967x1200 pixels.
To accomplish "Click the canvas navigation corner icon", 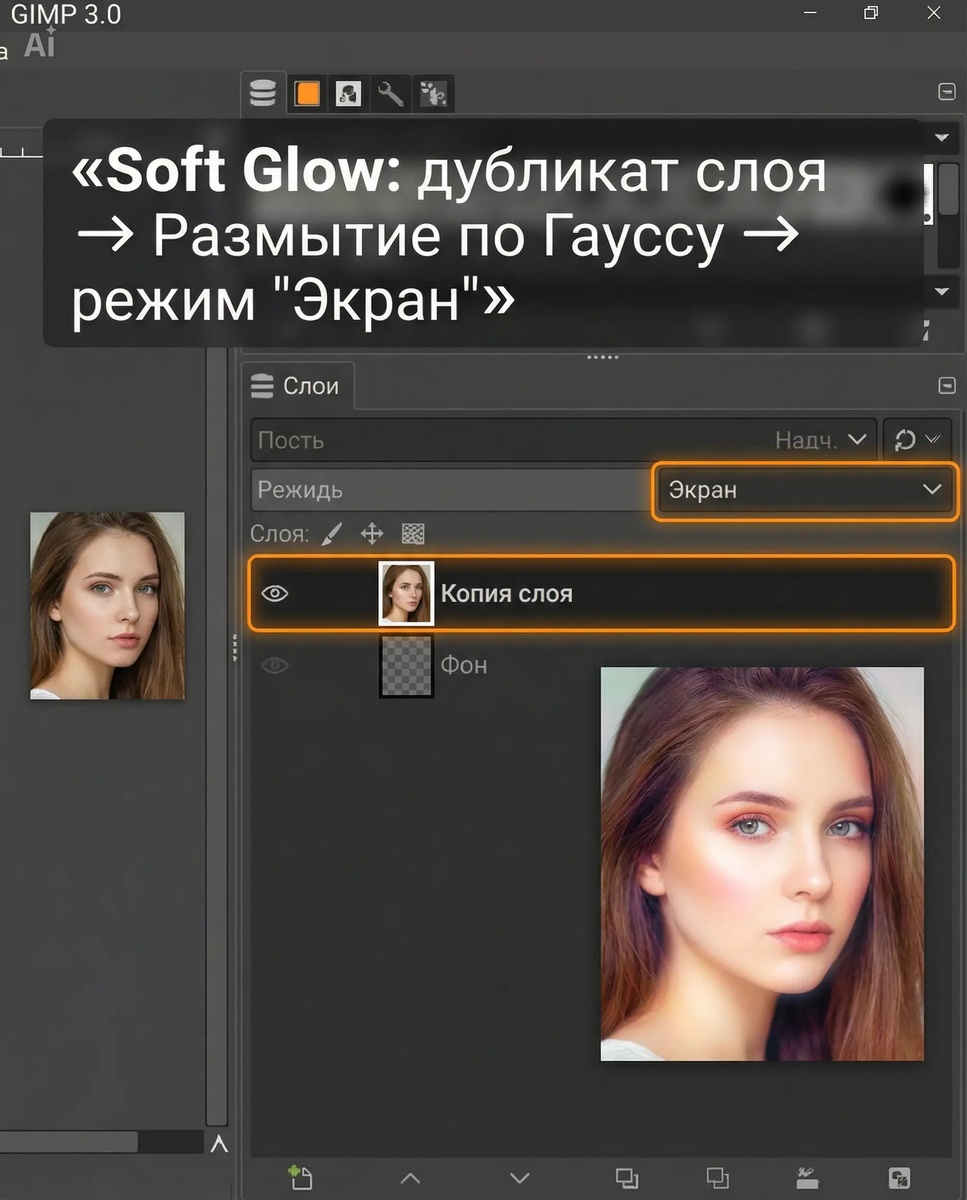I will pyautogui.click(x=219, y=1143).
